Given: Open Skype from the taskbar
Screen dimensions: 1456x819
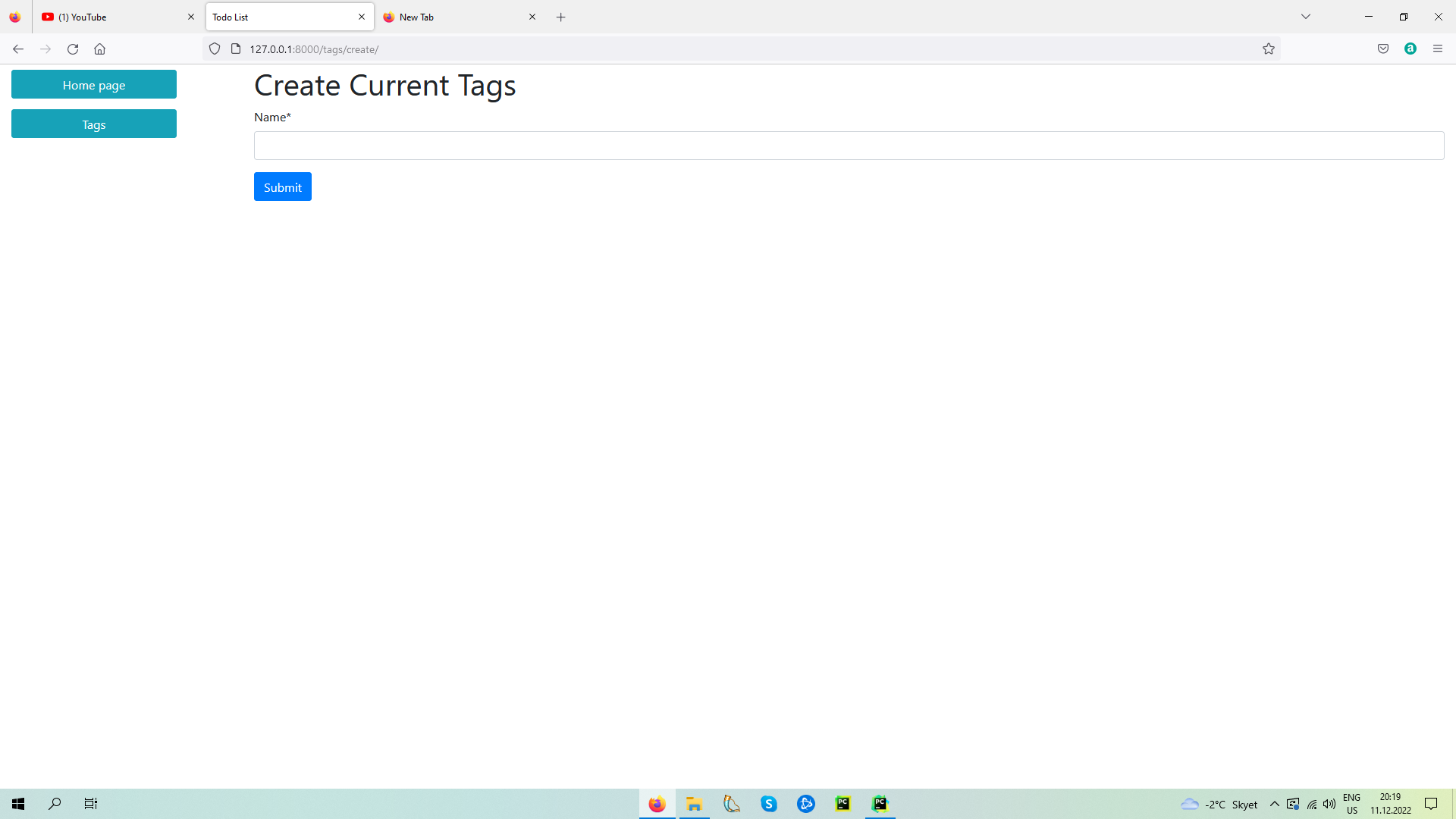Looking at the screenshot, I should click(769, 804).
